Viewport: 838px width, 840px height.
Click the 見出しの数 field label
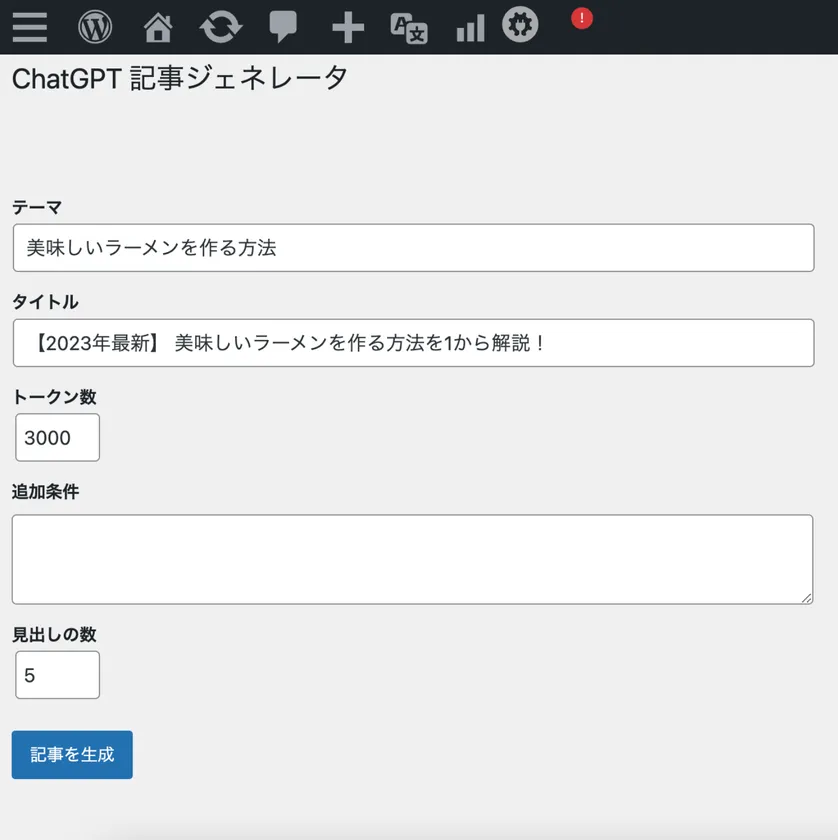click(x=54, y=634)
